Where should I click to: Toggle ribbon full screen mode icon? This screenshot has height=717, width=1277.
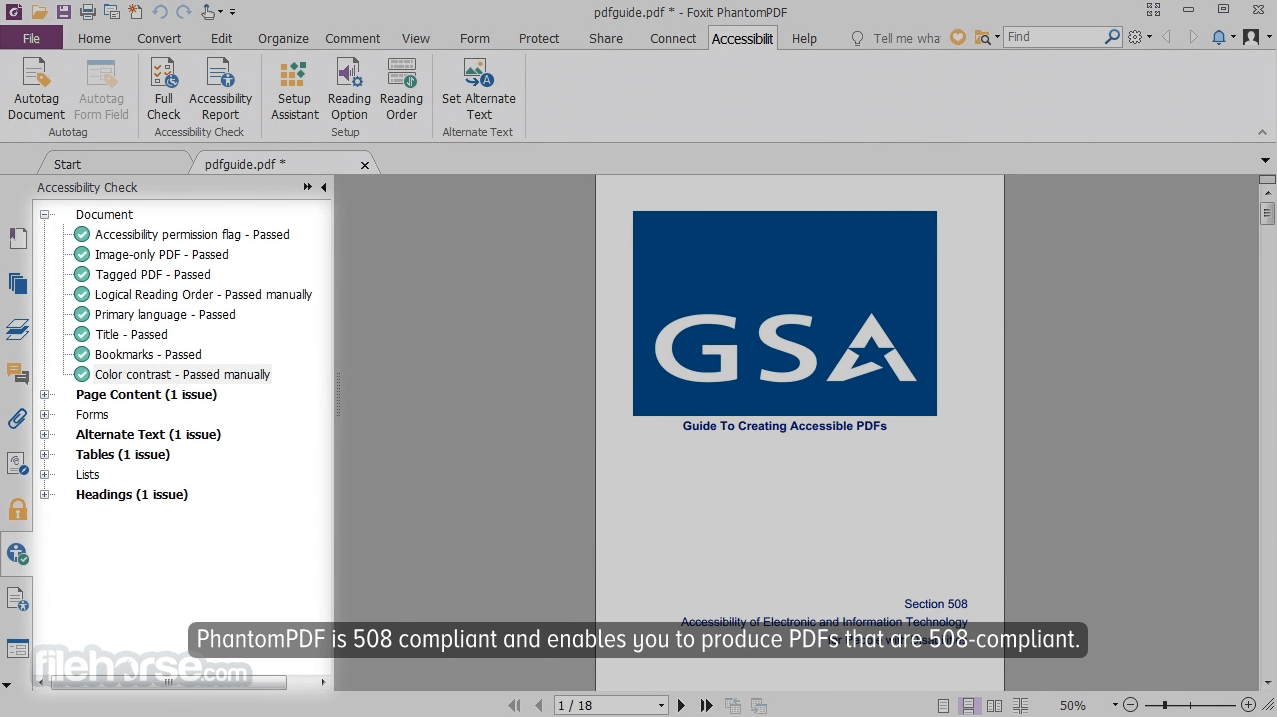(x=1155, y=9)
